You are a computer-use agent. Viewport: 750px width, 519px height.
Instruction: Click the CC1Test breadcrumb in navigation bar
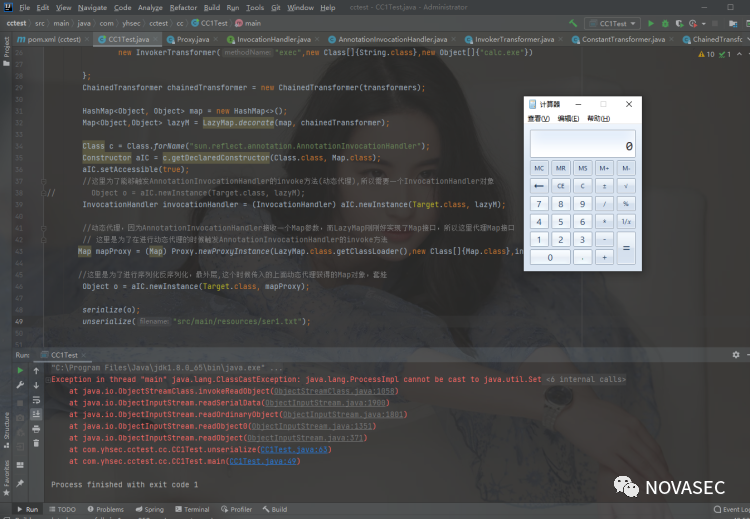(210, 23)
